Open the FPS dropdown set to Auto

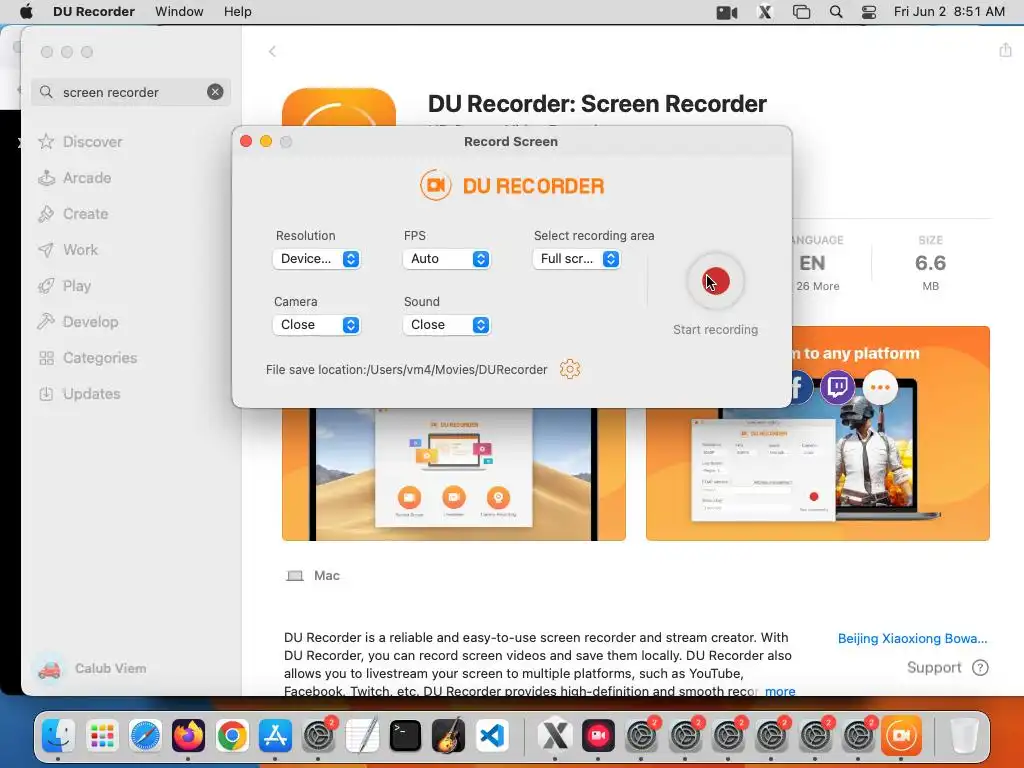click(447, 259)
